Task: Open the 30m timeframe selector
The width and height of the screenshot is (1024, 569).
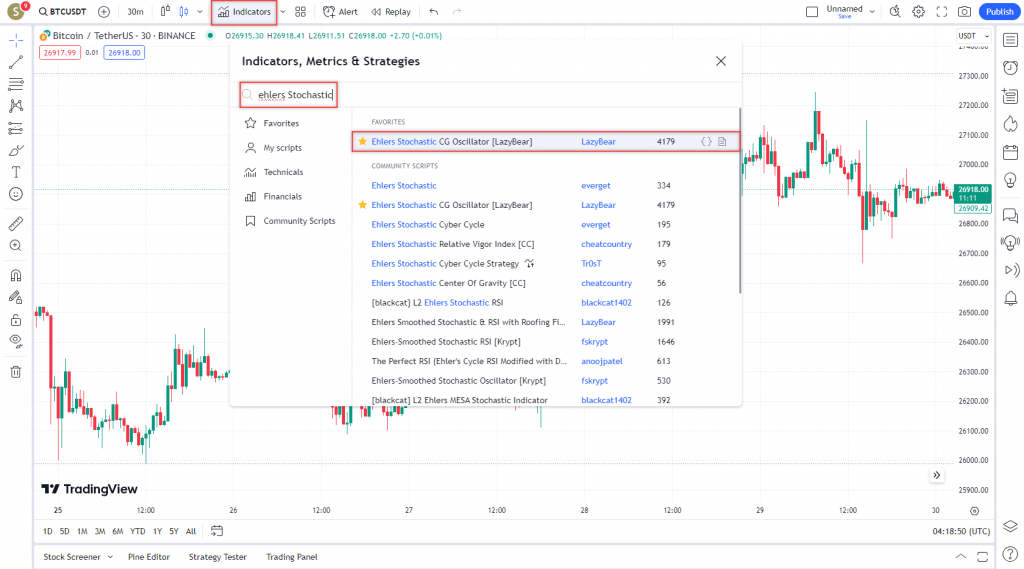Action: point(135,12)
